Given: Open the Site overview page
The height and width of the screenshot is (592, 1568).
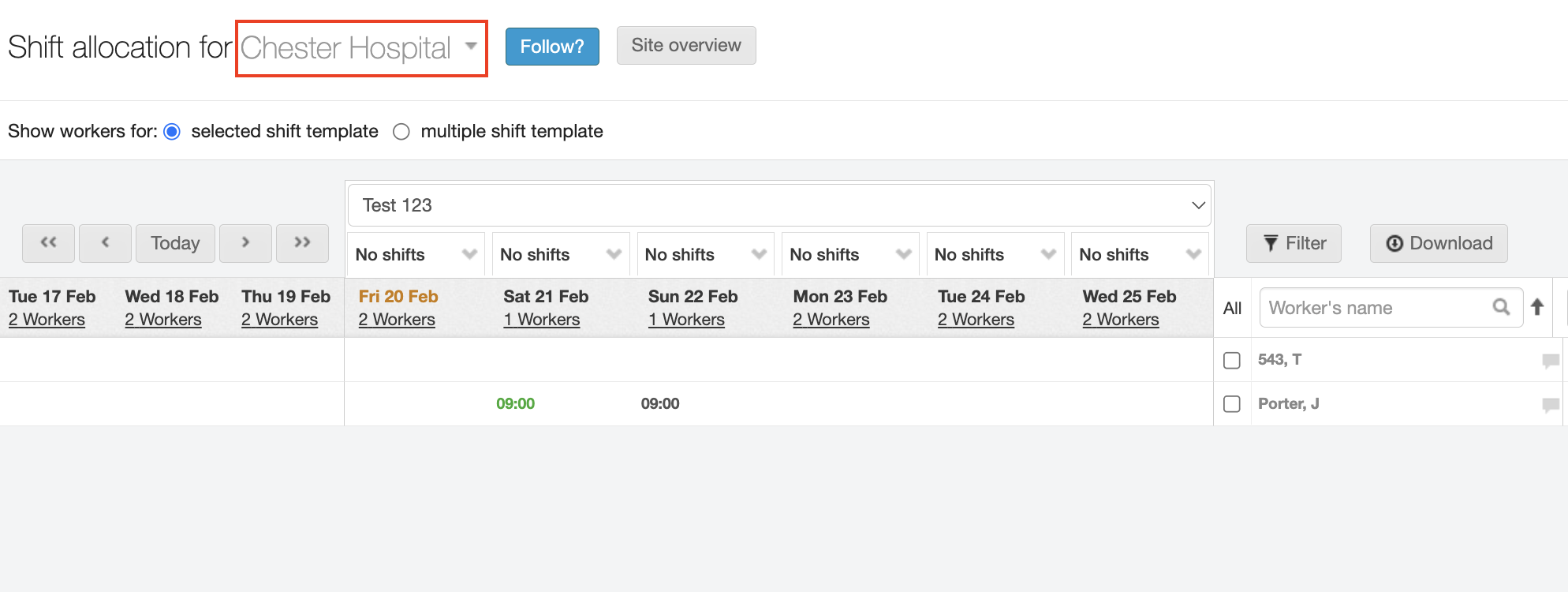Looking at the screenshot, I should (685, 46).
